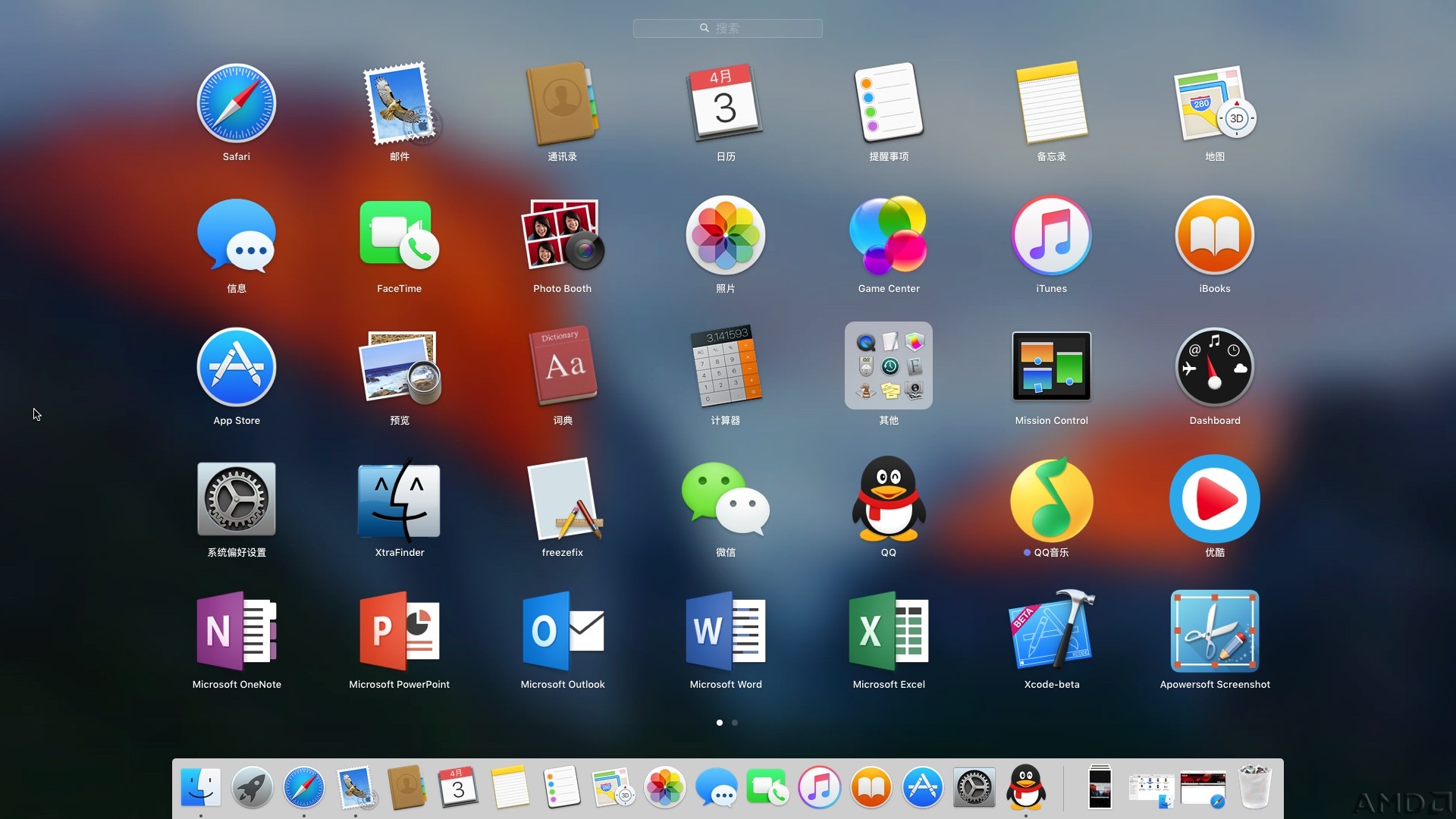Screen dimensions: 1456x819
Task: Click Launchpad rocket in Dock
Action: 252,787
